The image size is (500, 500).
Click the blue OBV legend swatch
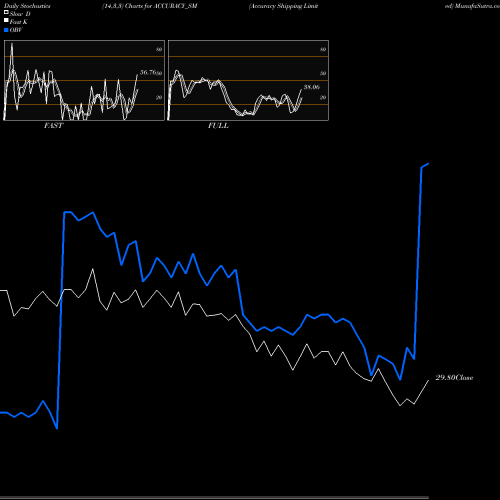(x=6, y=30)
